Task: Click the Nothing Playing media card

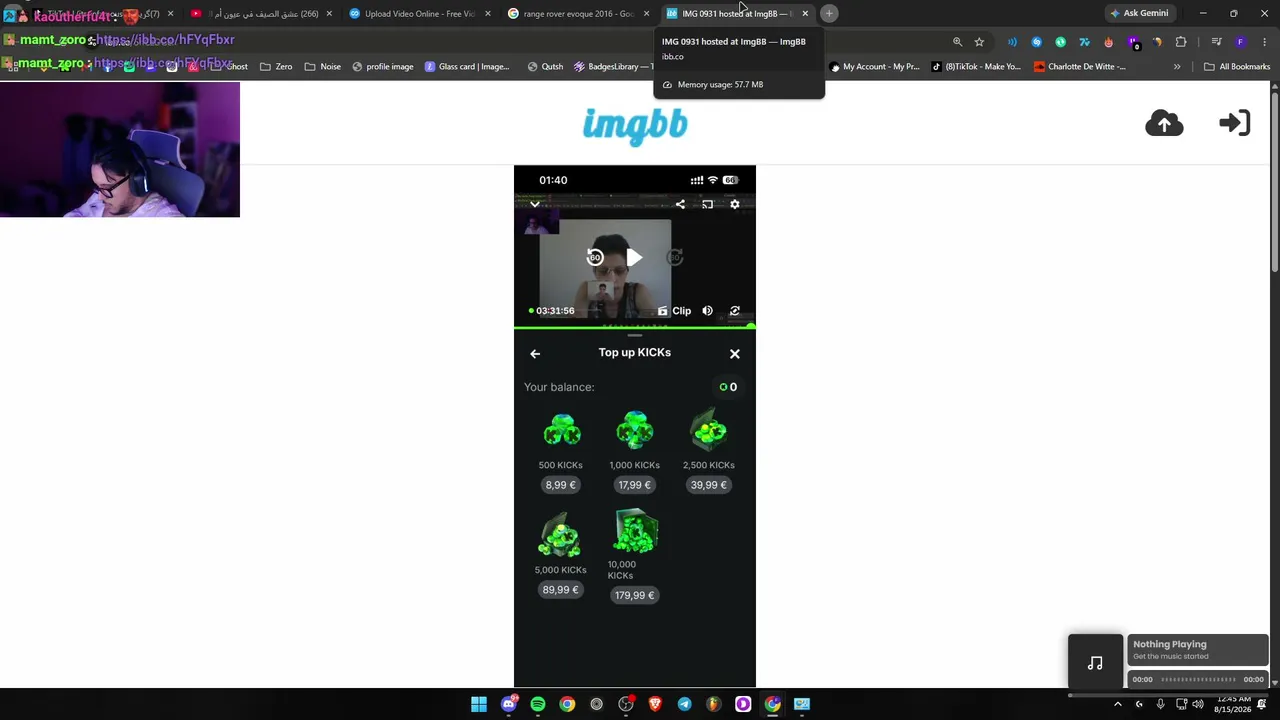Action: tap(1198, 650)
